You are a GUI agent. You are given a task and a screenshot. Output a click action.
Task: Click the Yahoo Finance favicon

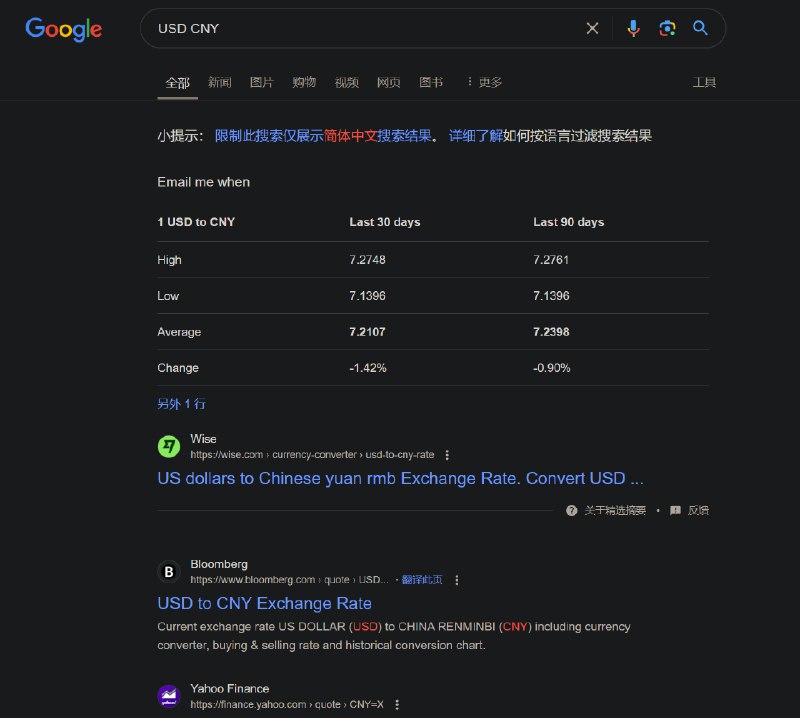pyautogui.click(x=168, y=695)
